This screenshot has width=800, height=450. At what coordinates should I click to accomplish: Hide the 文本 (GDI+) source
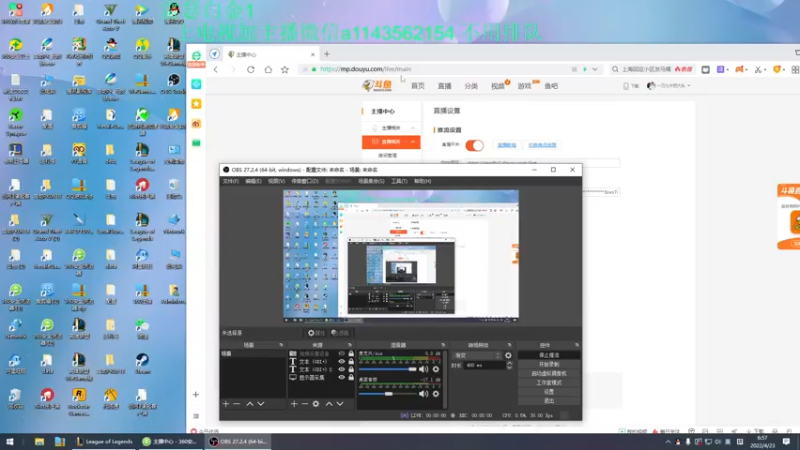coord(341,362)
